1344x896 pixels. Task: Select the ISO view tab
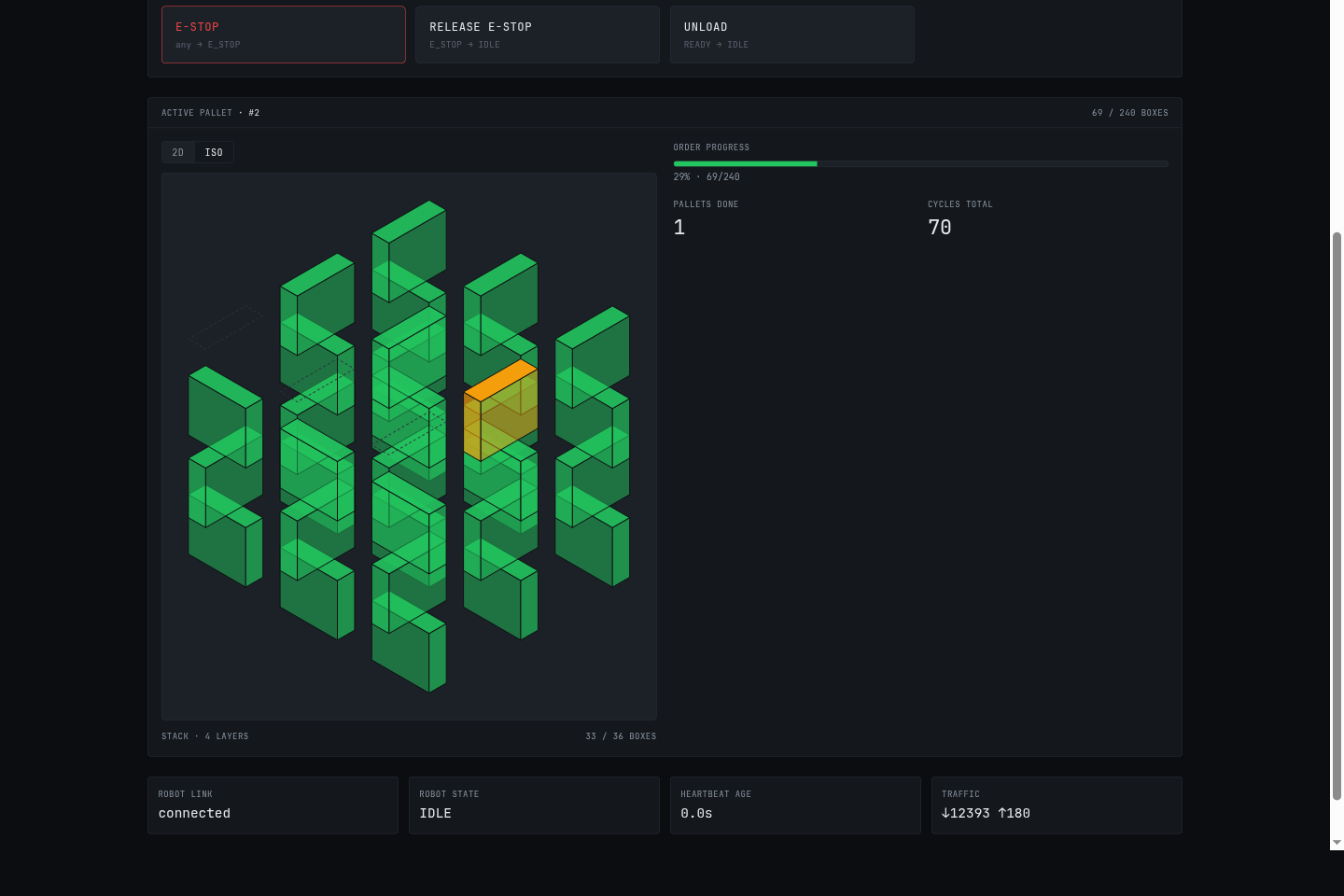point(214,152)
